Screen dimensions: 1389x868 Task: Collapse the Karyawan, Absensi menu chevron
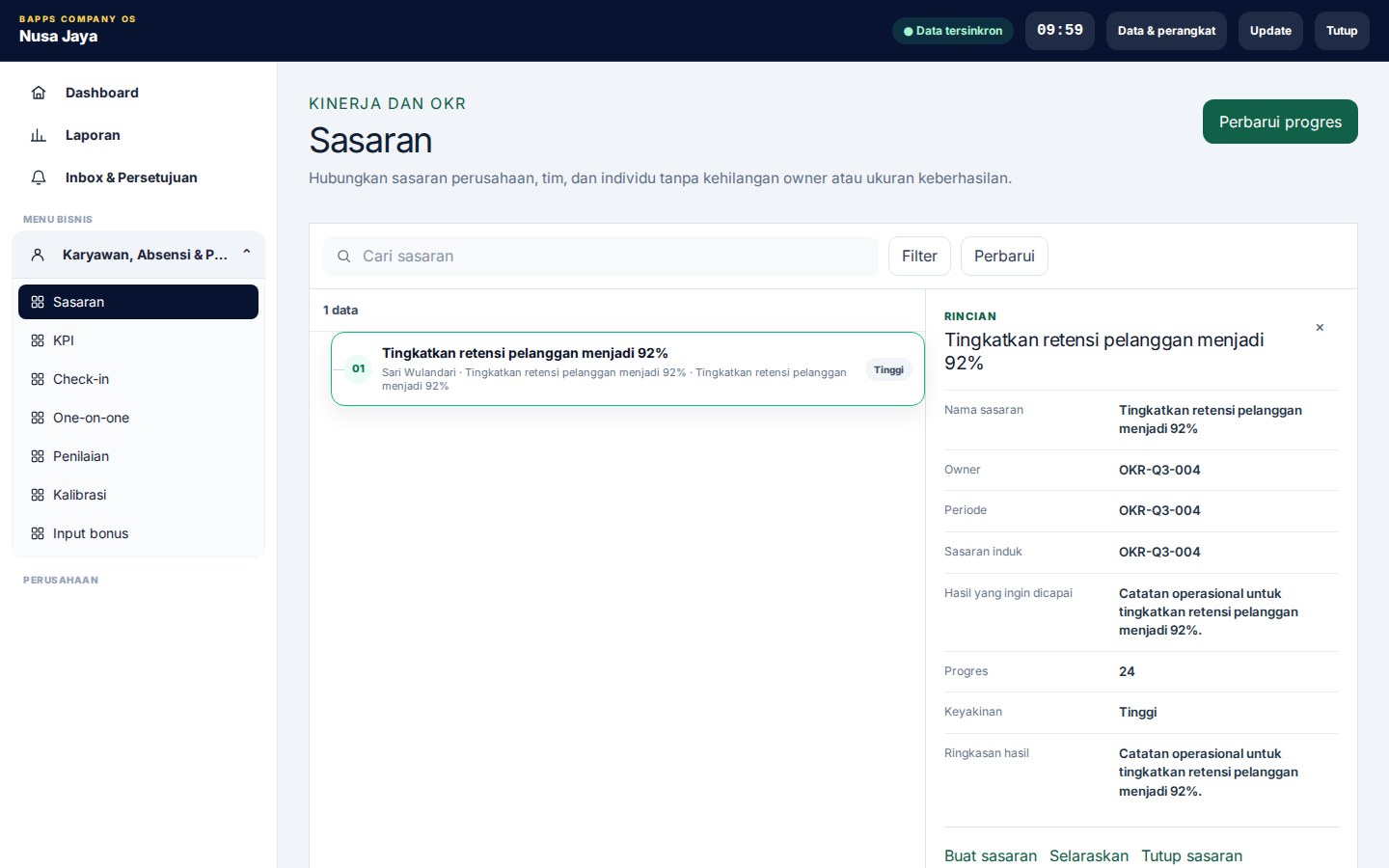coord(247,253)
